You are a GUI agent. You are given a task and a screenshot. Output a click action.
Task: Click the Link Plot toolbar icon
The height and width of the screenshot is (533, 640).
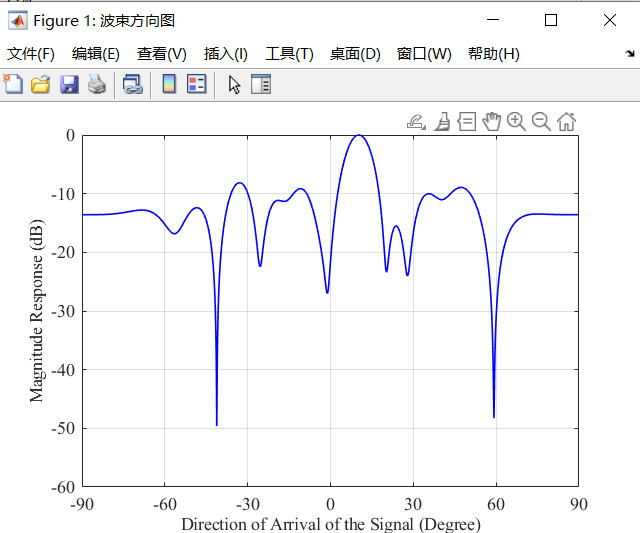pyautogui.click(x=133, y=84)
